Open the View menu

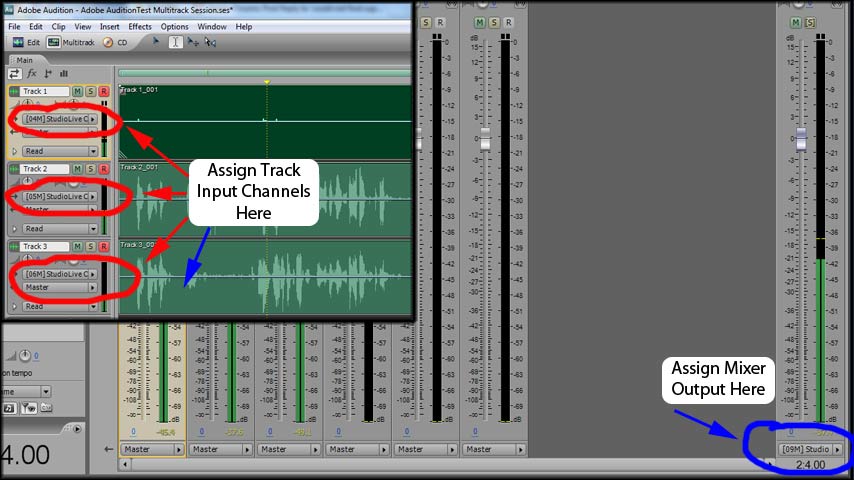coord(83,26)
